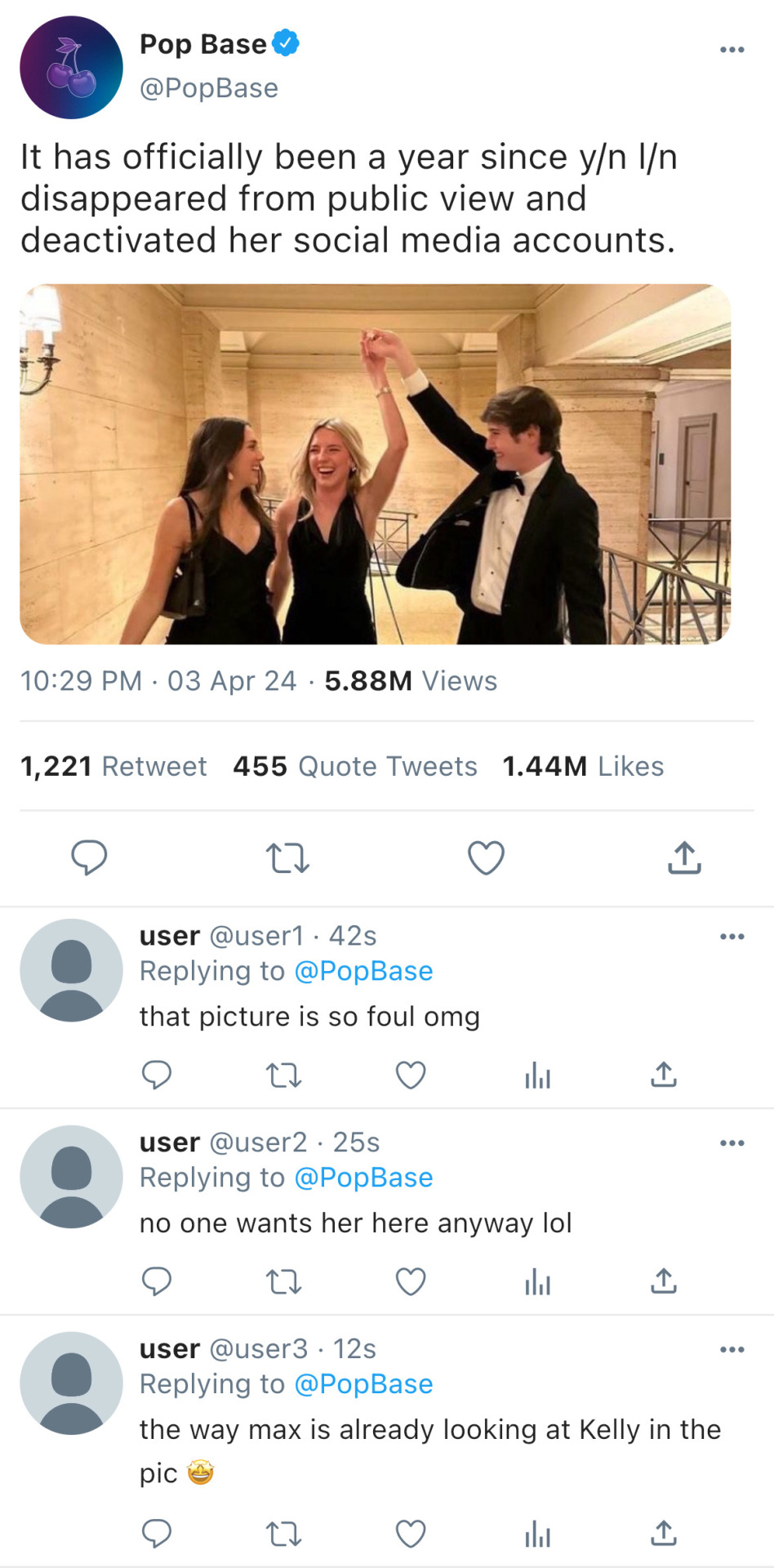Screen dimensions: 774x1568
Task: Reply to user3's comment
Action: 156,1535
